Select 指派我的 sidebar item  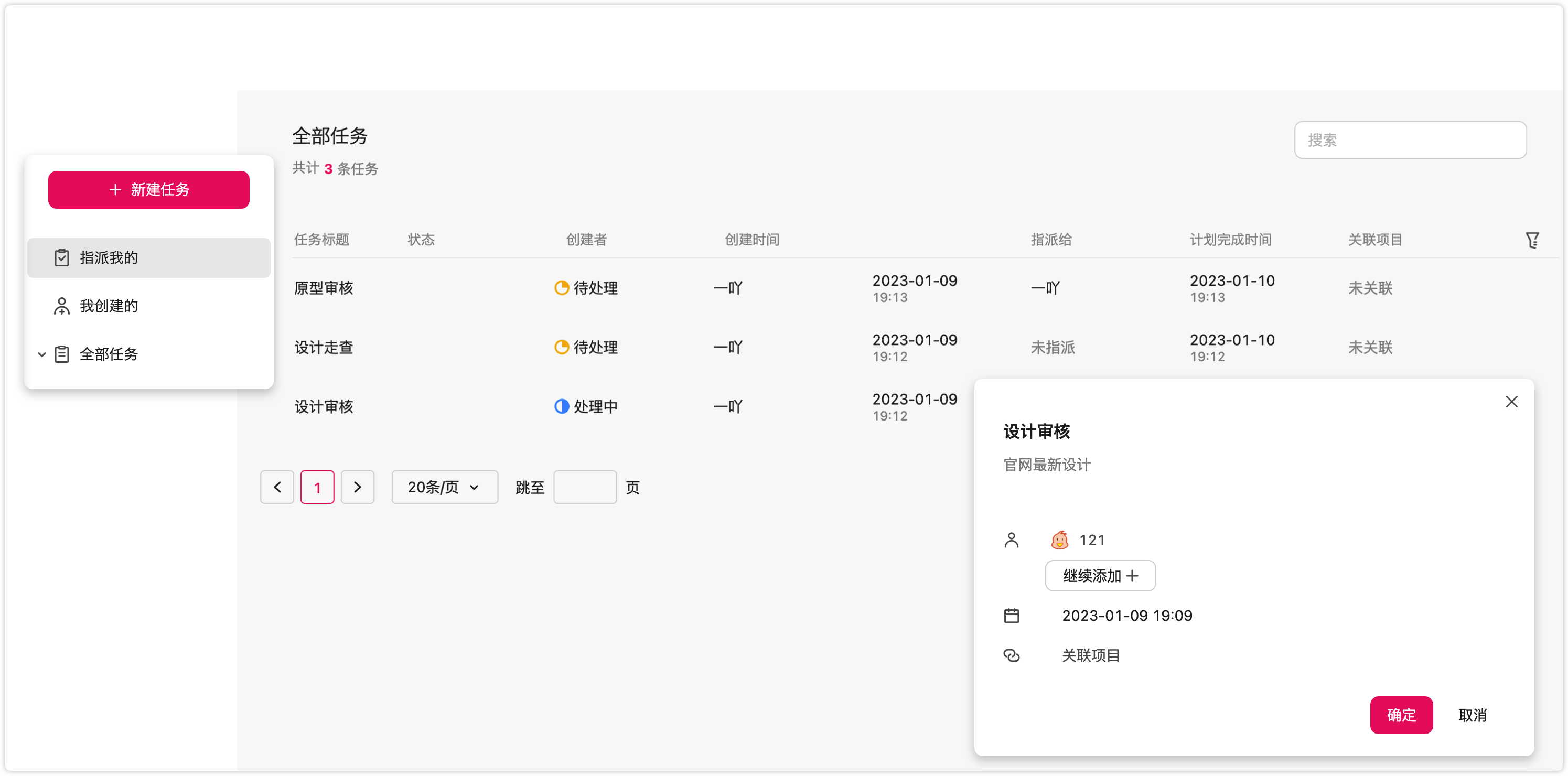(x=109, y=258)
